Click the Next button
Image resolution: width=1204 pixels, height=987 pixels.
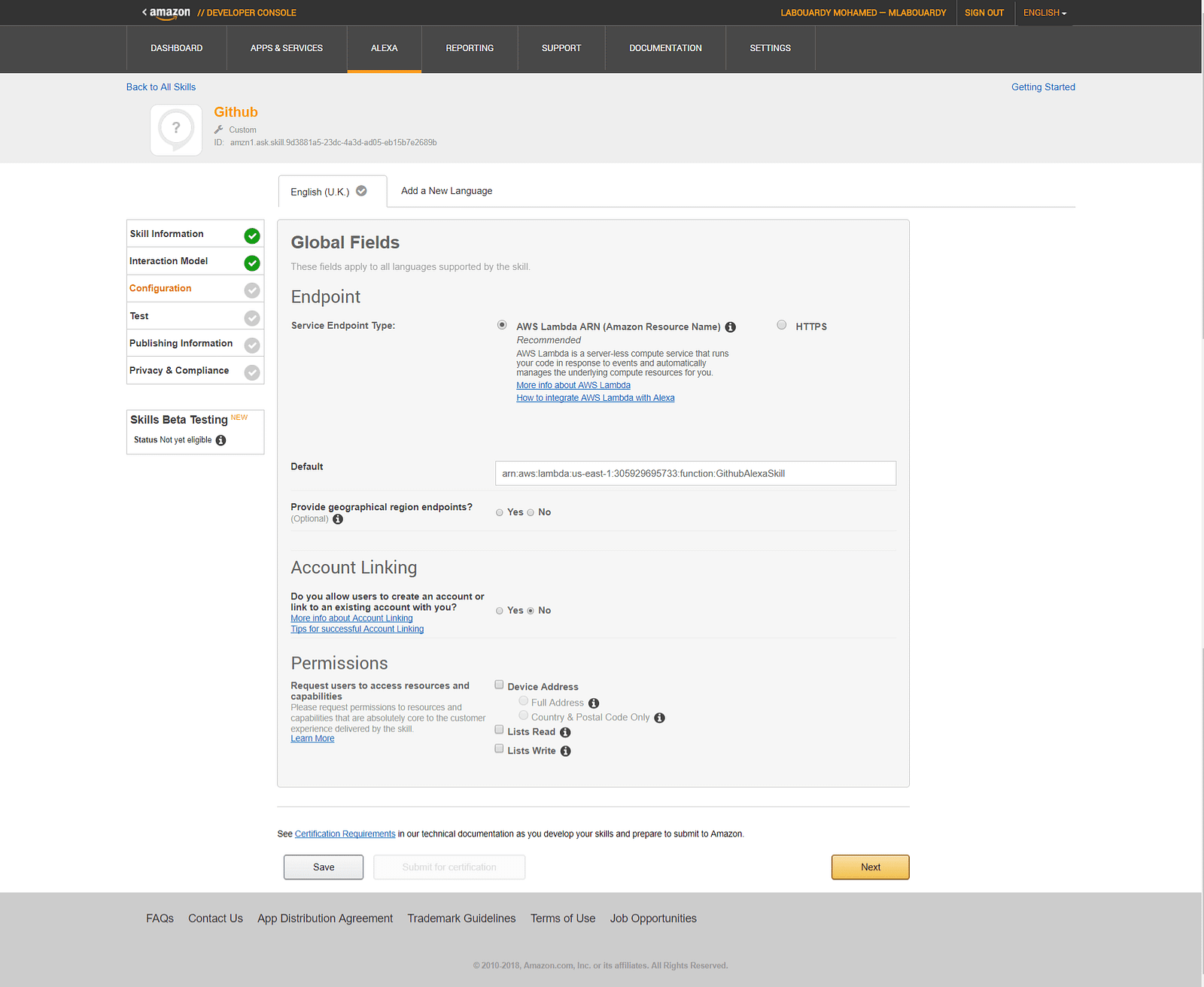coord(871,867)
